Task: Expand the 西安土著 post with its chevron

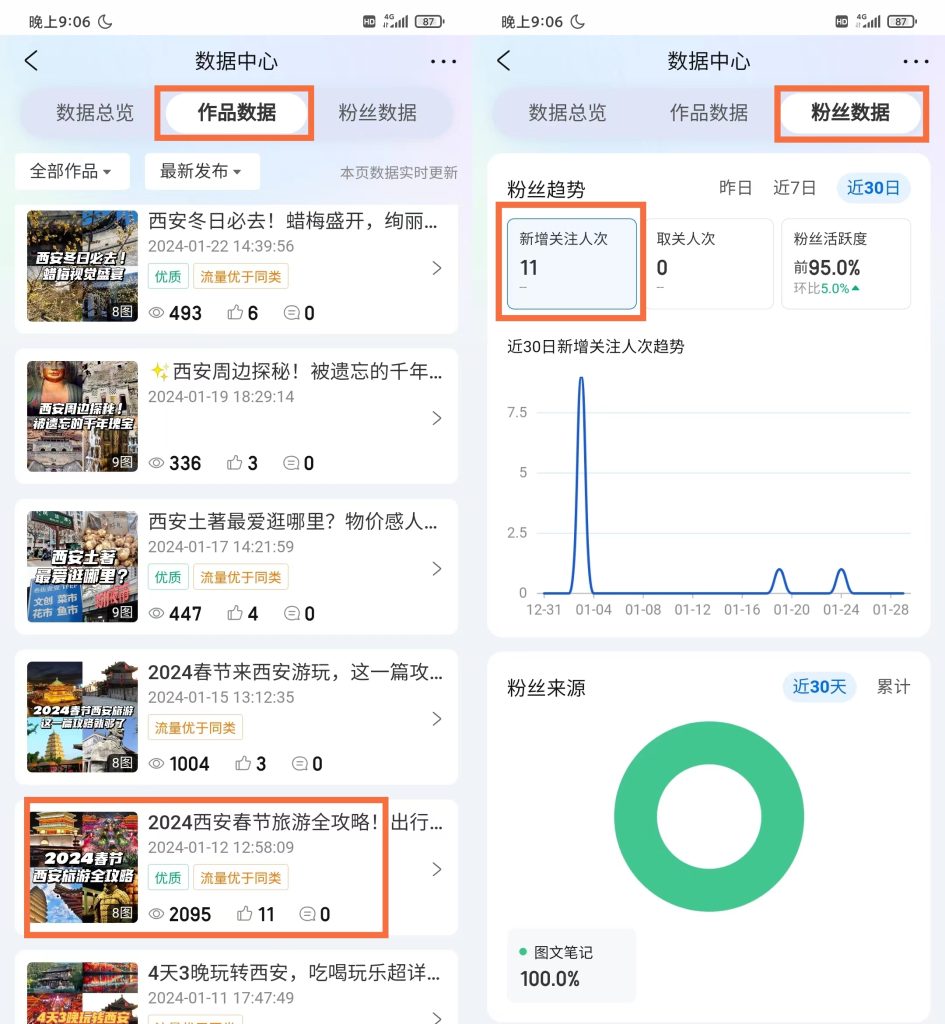Action: (x=437, y=569)
